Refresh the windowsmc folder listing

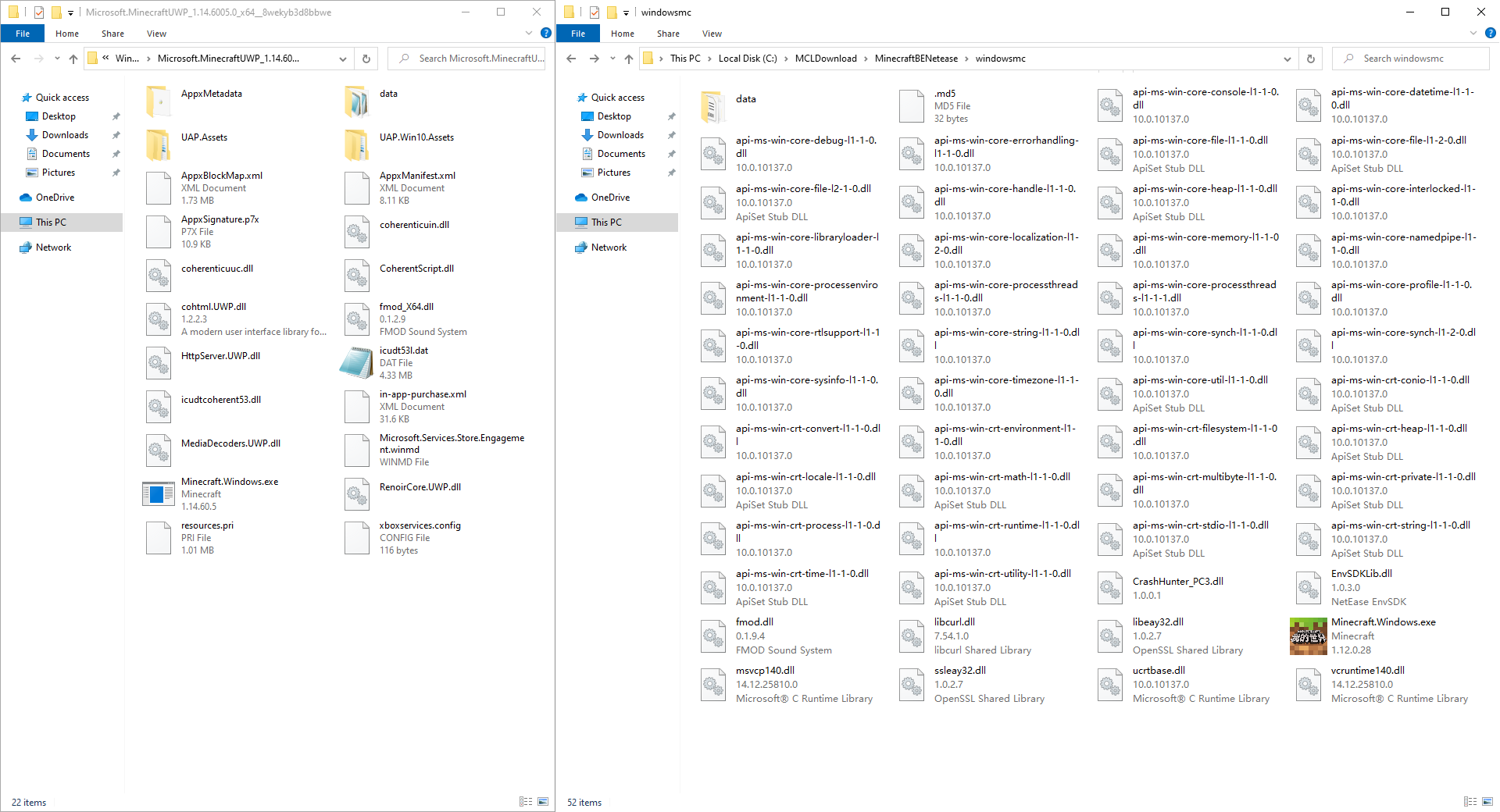(x=1311, y=59)
